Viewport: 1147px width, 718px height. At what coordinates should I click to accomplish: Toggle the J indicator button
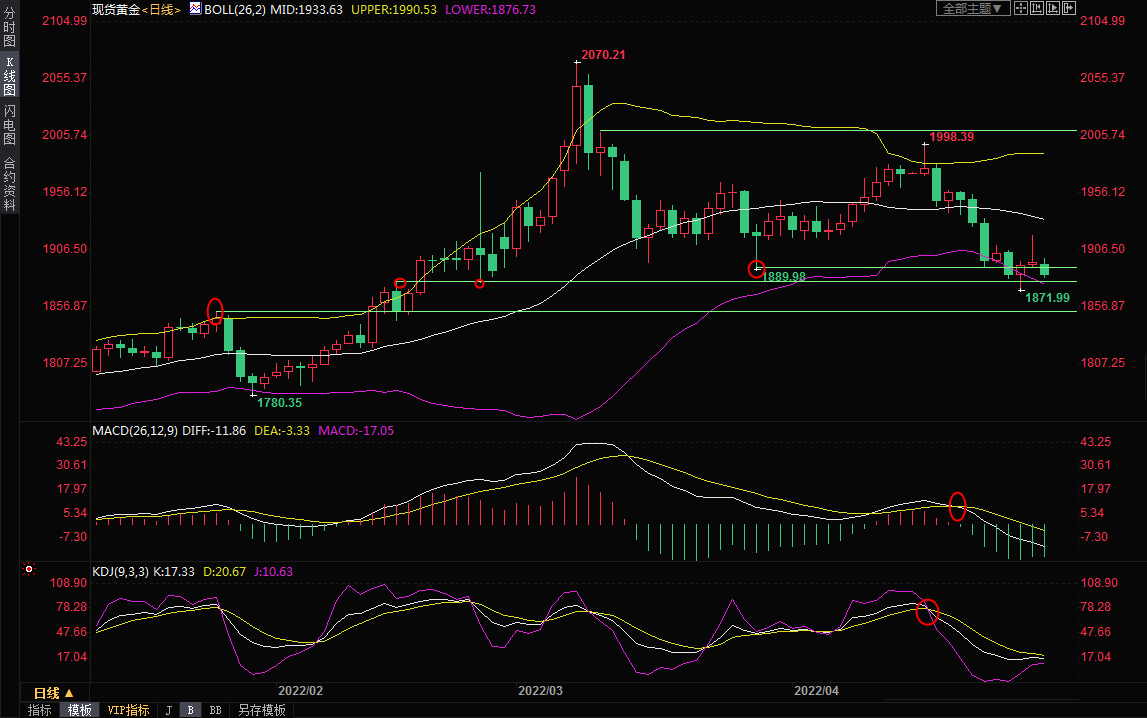click(x=168, y=710)
